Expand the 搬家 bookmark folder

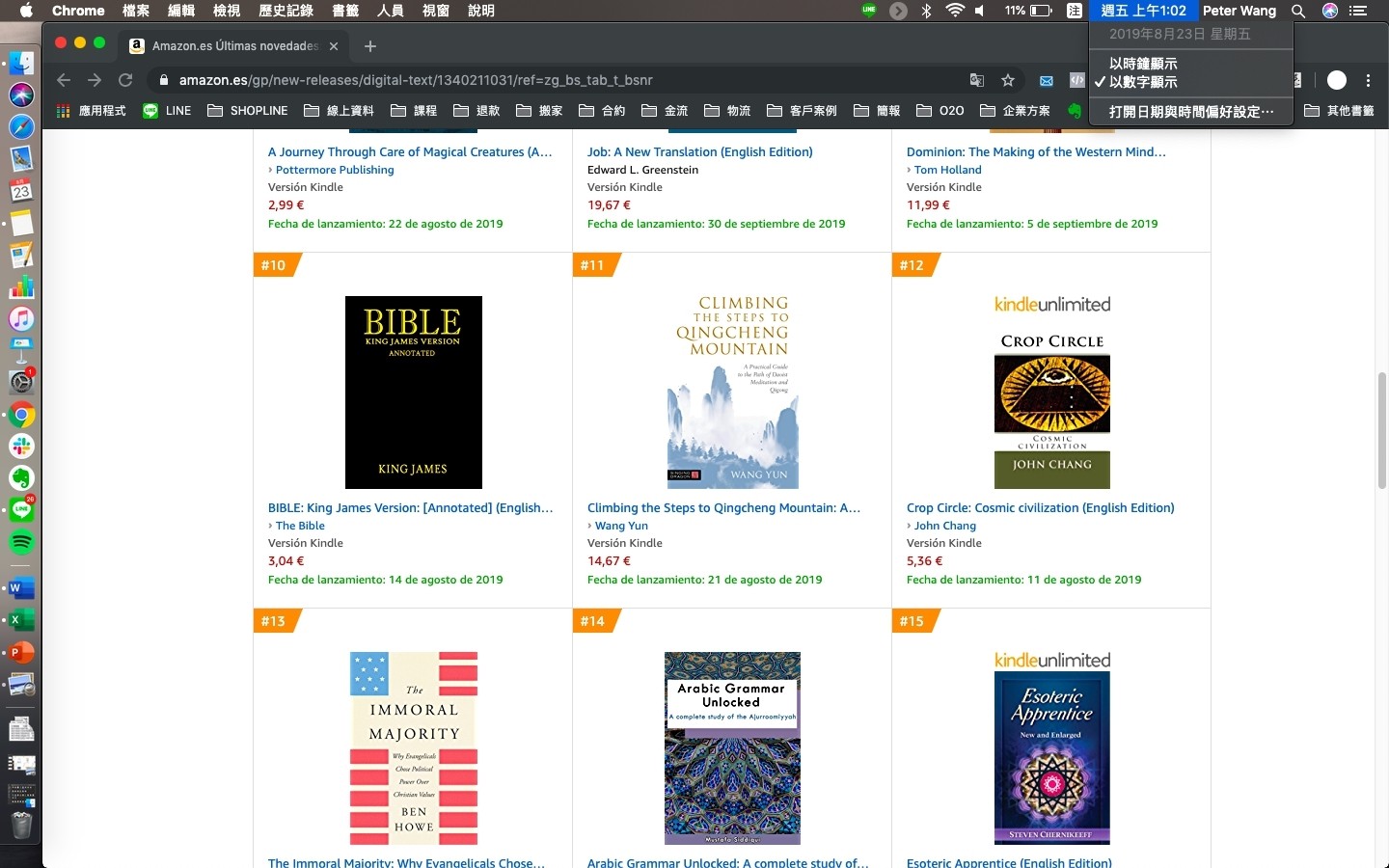(539, 111)
